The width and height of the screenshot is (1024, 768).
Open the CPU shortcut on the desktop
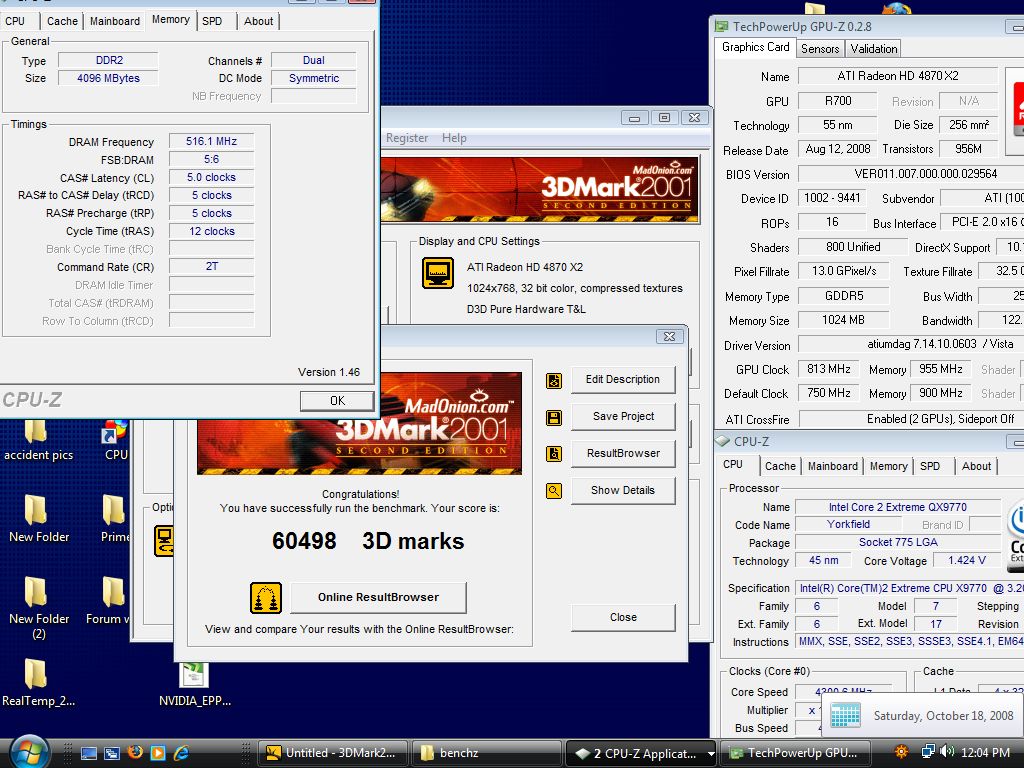(116, 441)
